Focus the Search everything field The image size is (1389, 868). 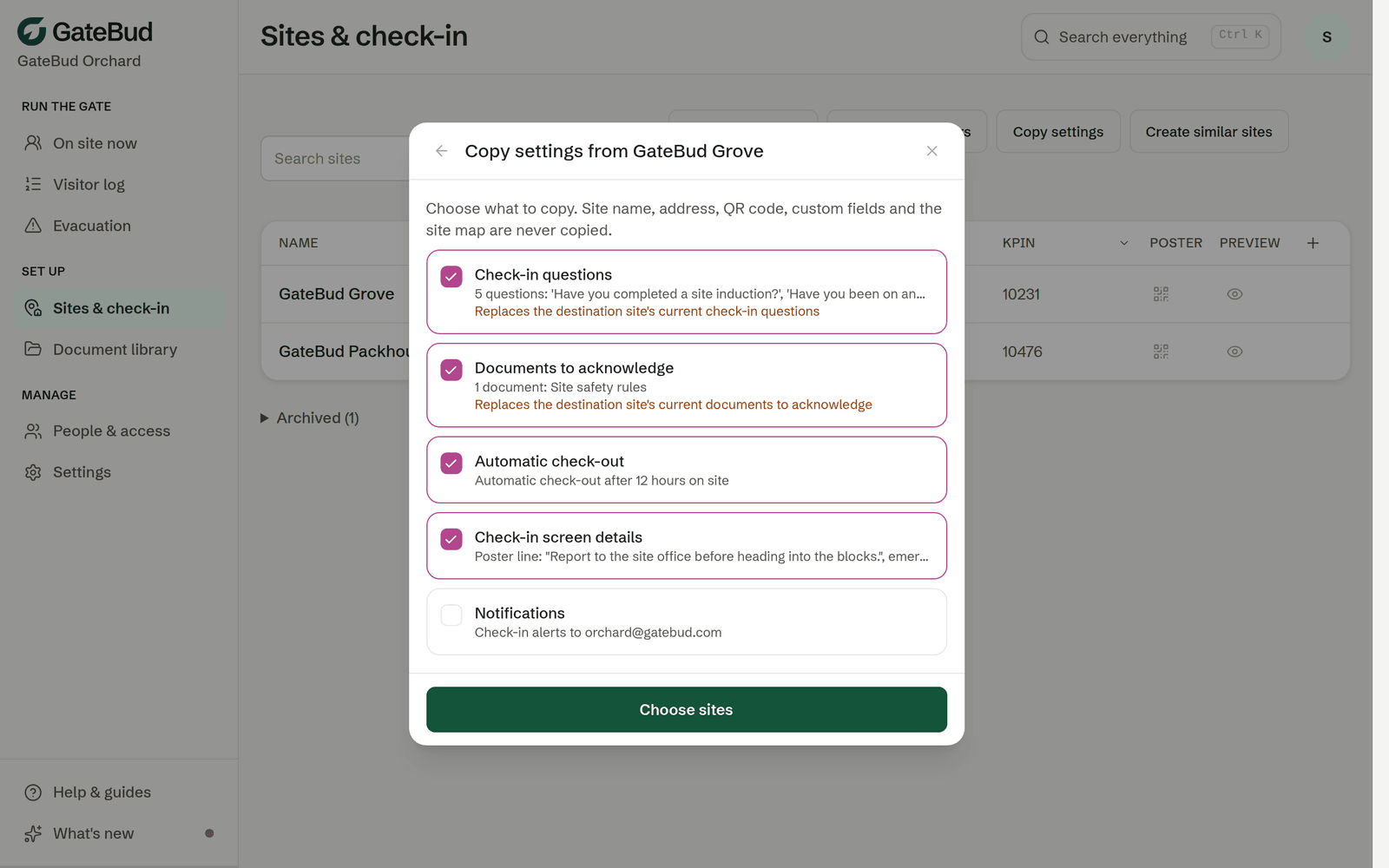coord(1150,36)
